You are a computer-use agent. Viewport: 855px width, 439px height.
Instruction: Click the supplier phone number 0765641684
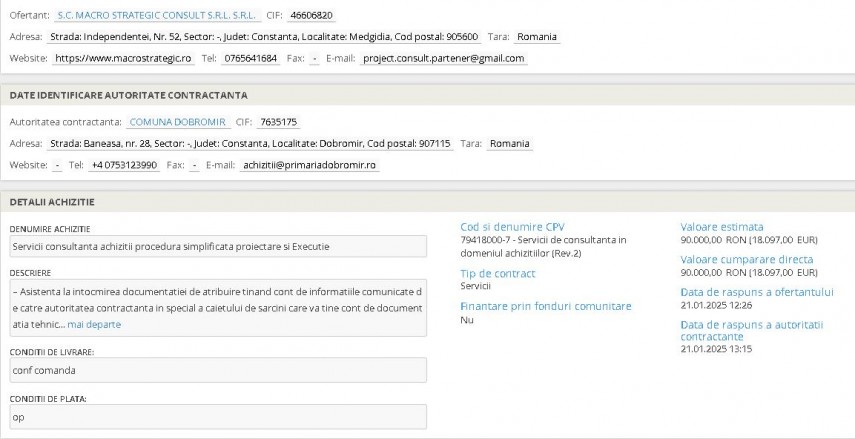click(251, 58)
